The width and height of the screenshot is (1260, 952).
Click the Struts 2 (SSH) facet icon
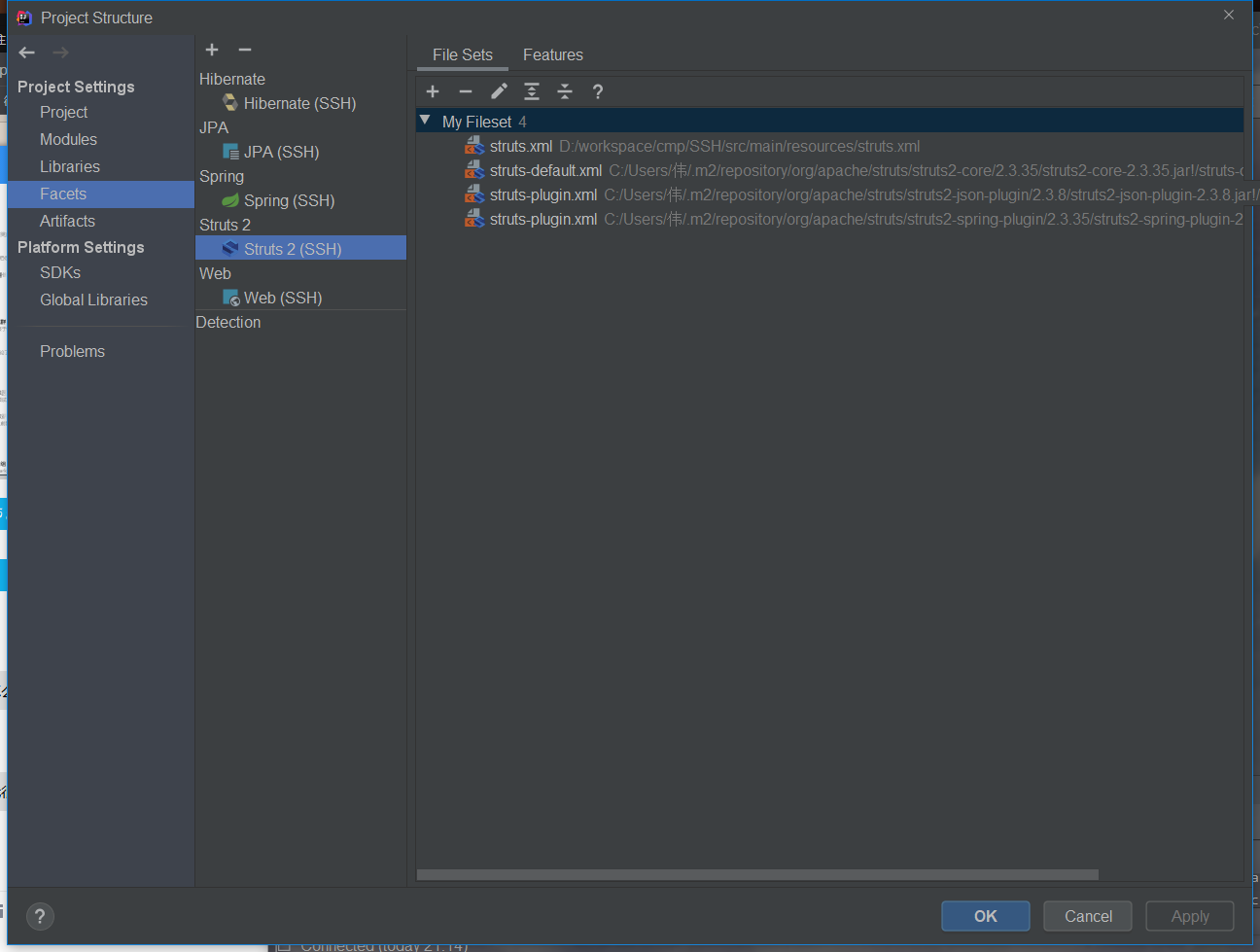coord(230,249)
